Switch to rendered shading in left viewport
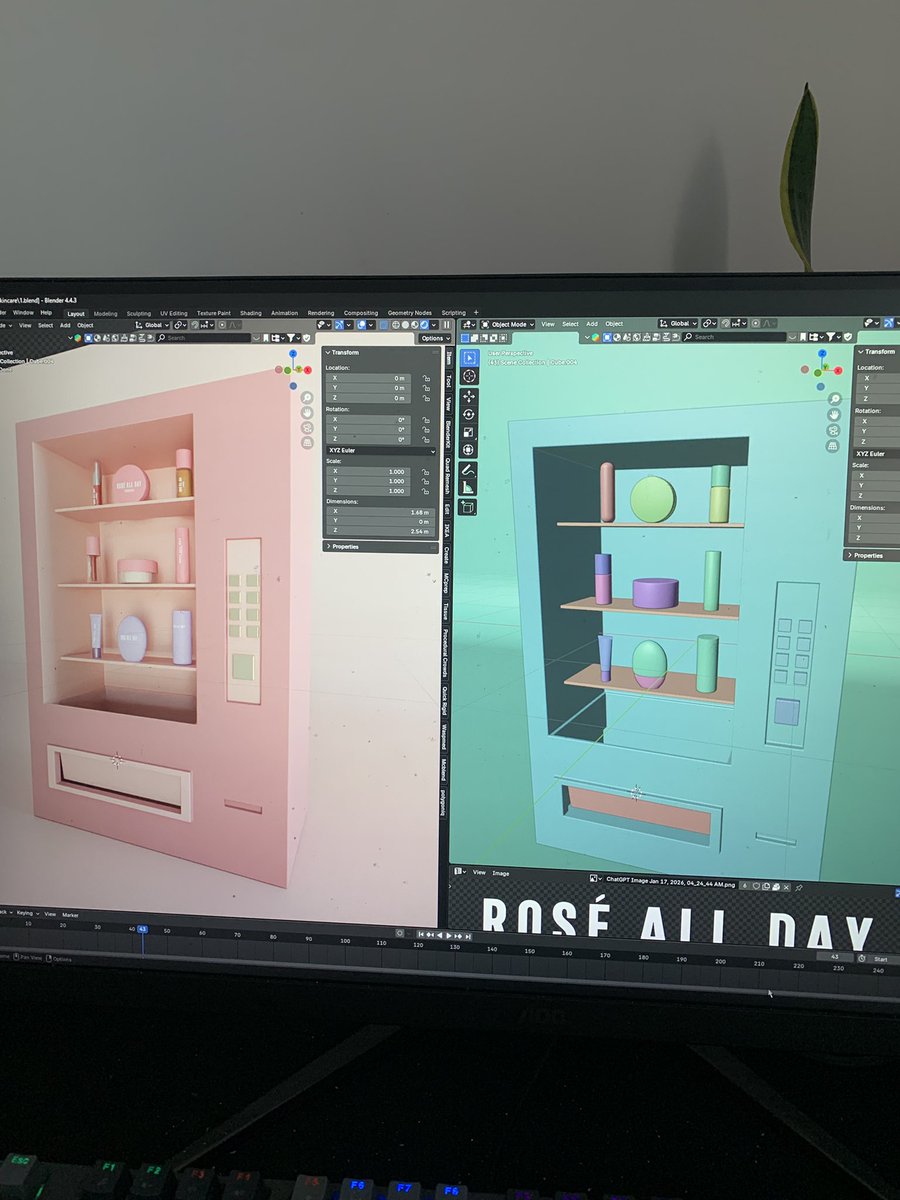 tap(424, 325)
